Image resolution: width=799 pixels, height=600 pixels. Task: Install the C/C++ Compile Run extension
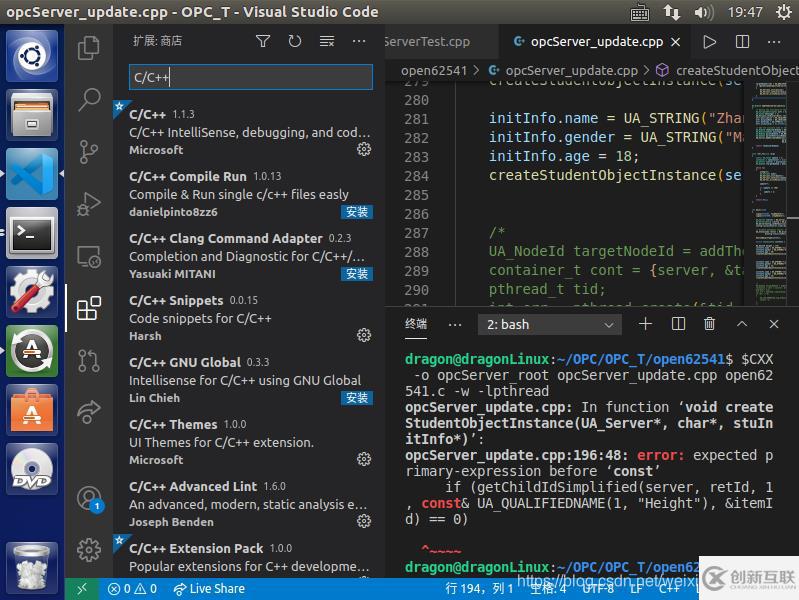[x=357, y=212]
